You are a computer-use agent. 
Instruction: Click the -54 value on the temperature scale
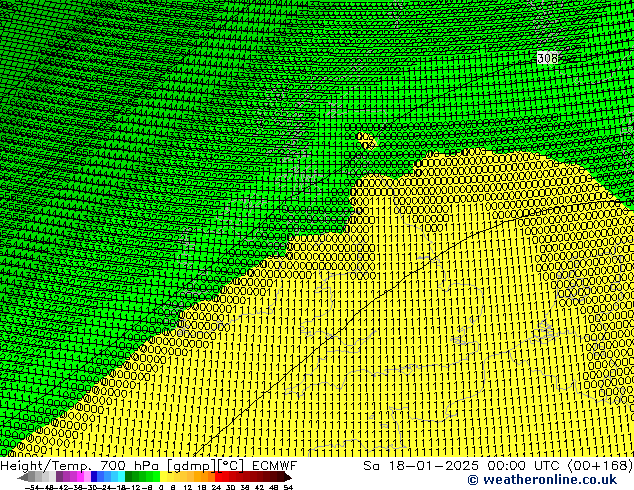32,488
